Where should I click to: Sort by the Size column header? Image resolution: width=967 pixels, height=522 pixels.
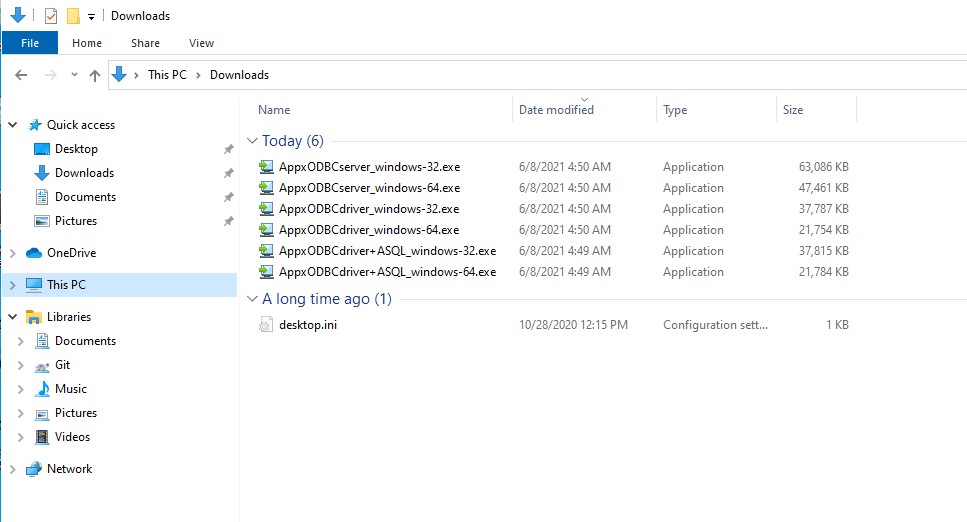[x=793, y=110]
